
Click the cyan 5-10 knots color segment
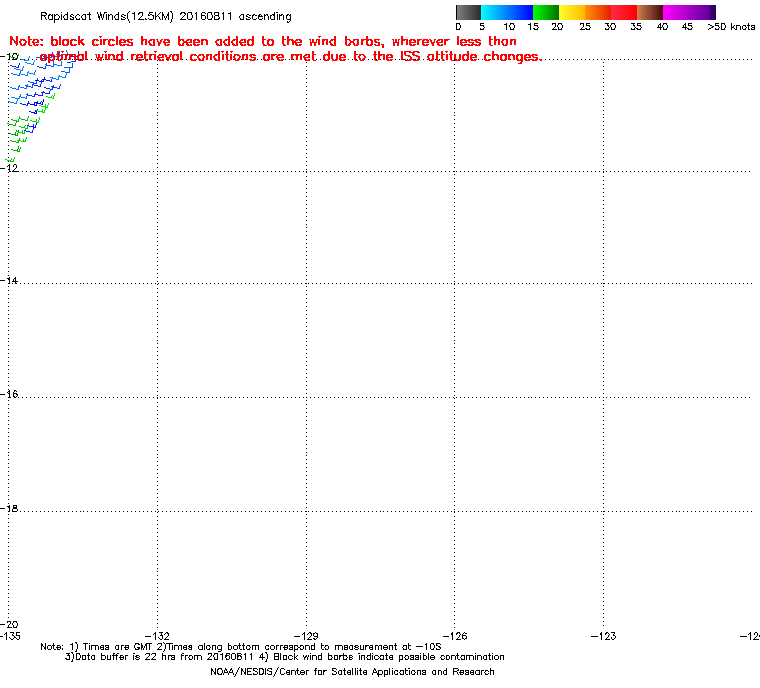coord(494,12)
